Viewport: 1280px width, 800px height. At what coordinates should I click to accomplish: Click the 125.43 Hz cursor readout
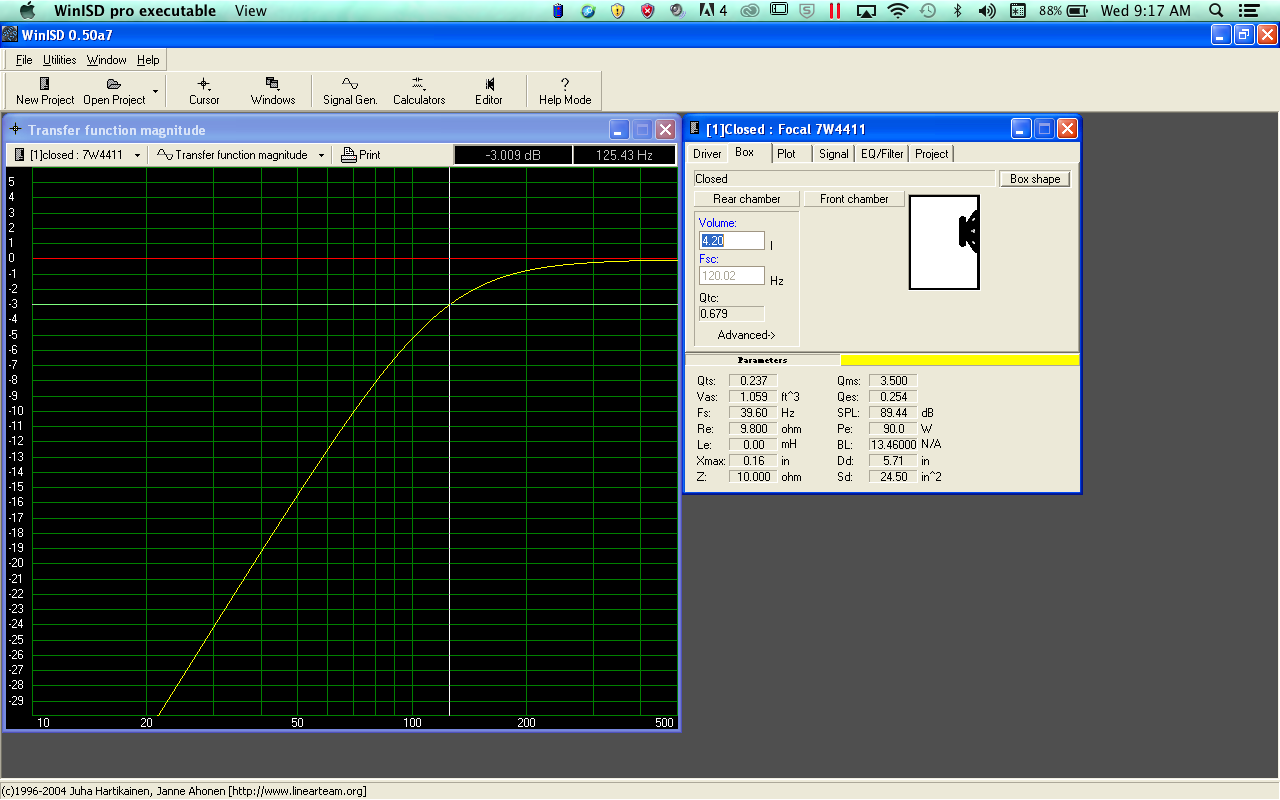click(x=624, y=155)
